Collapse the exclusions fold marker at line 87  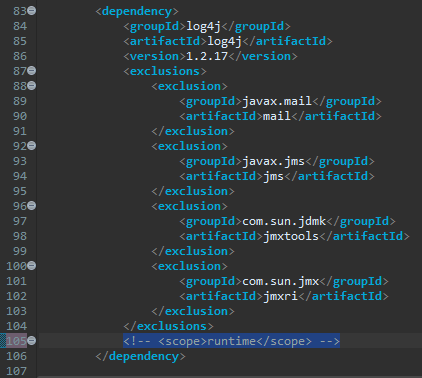tap(32, 71)
